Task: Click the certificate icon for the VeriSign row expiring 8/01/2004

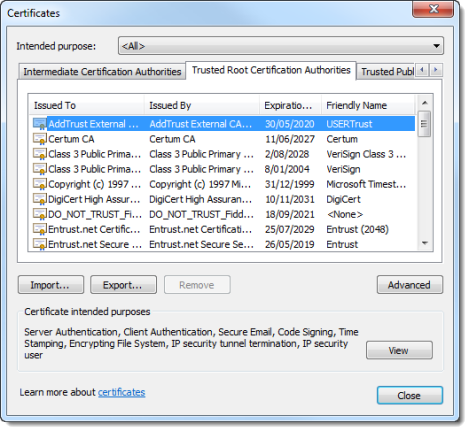Action: tap(40, 169)
